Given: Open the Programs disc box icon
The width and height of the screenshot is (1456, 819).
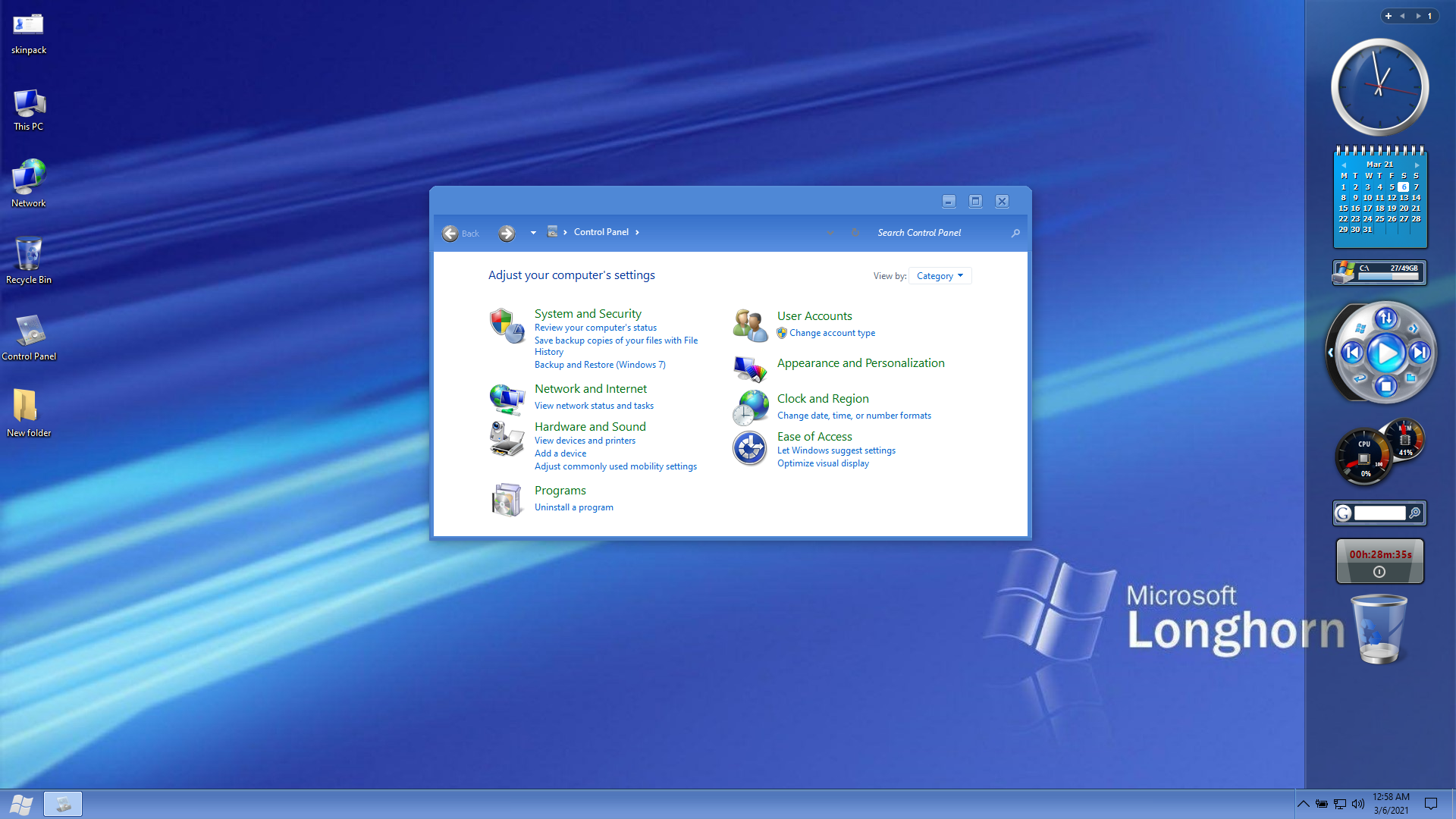Looking at the screenshot, I should pos(507,500).
